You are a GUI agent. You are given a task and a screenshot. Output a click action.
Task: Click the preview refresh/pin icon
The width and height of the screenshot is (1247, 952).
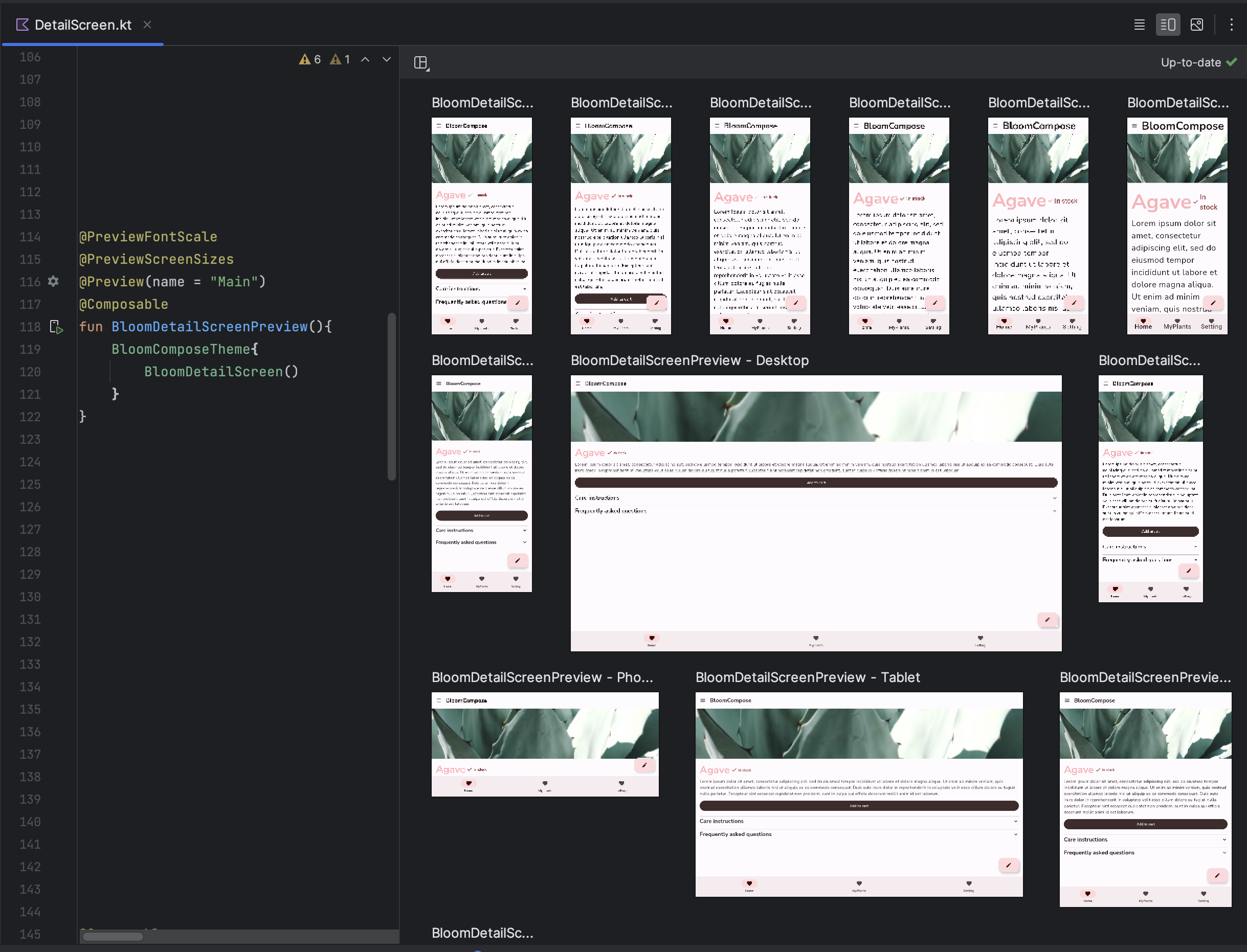click(421, 62)
